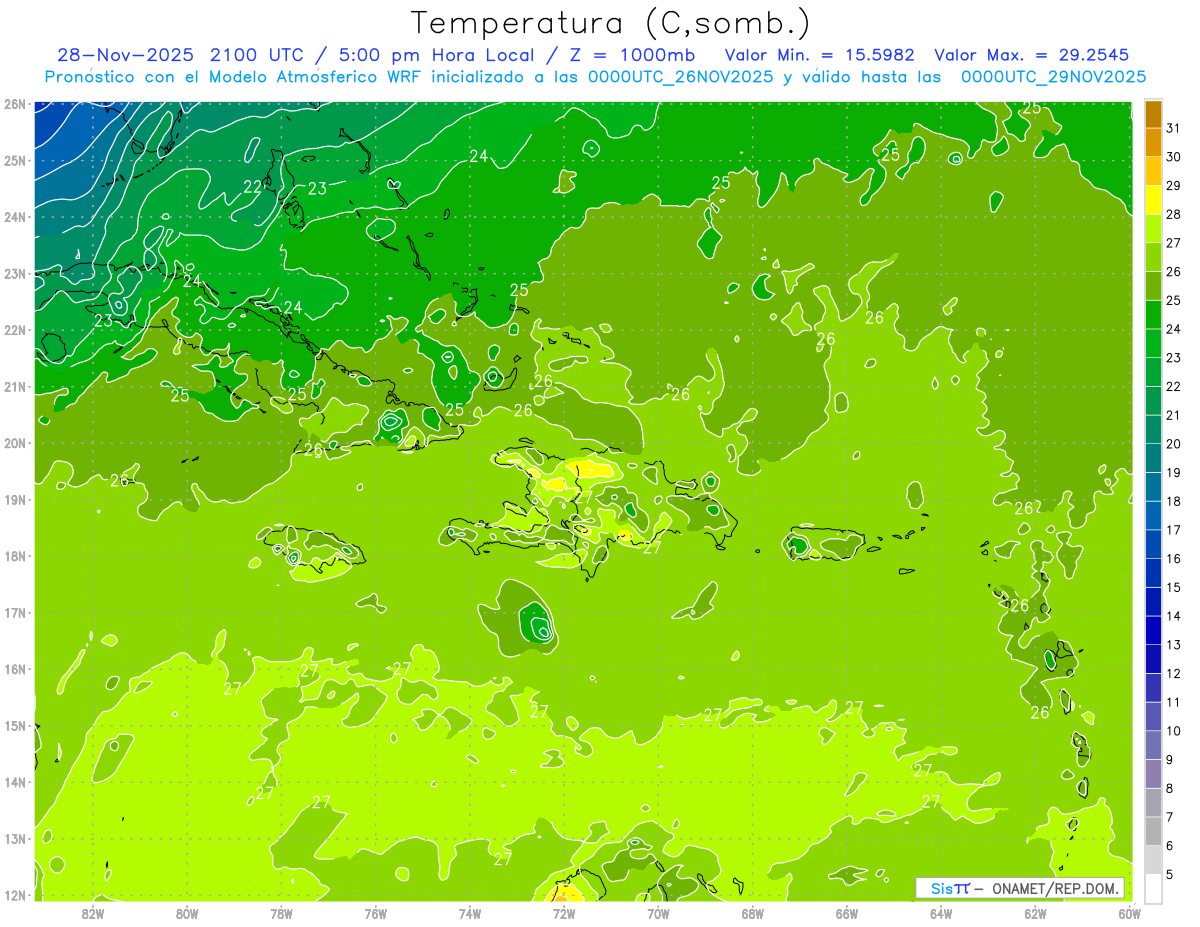Click the contour label 22 near the Bahamas

tap(252, 187)
